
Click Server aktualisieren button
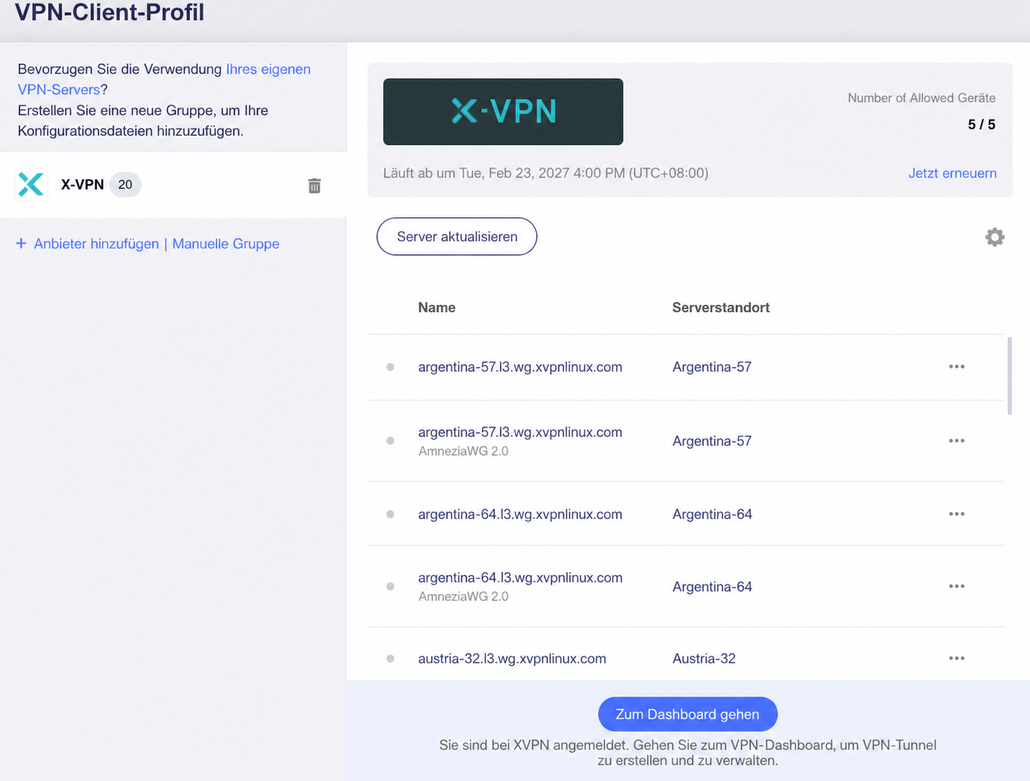click(457, 236)
